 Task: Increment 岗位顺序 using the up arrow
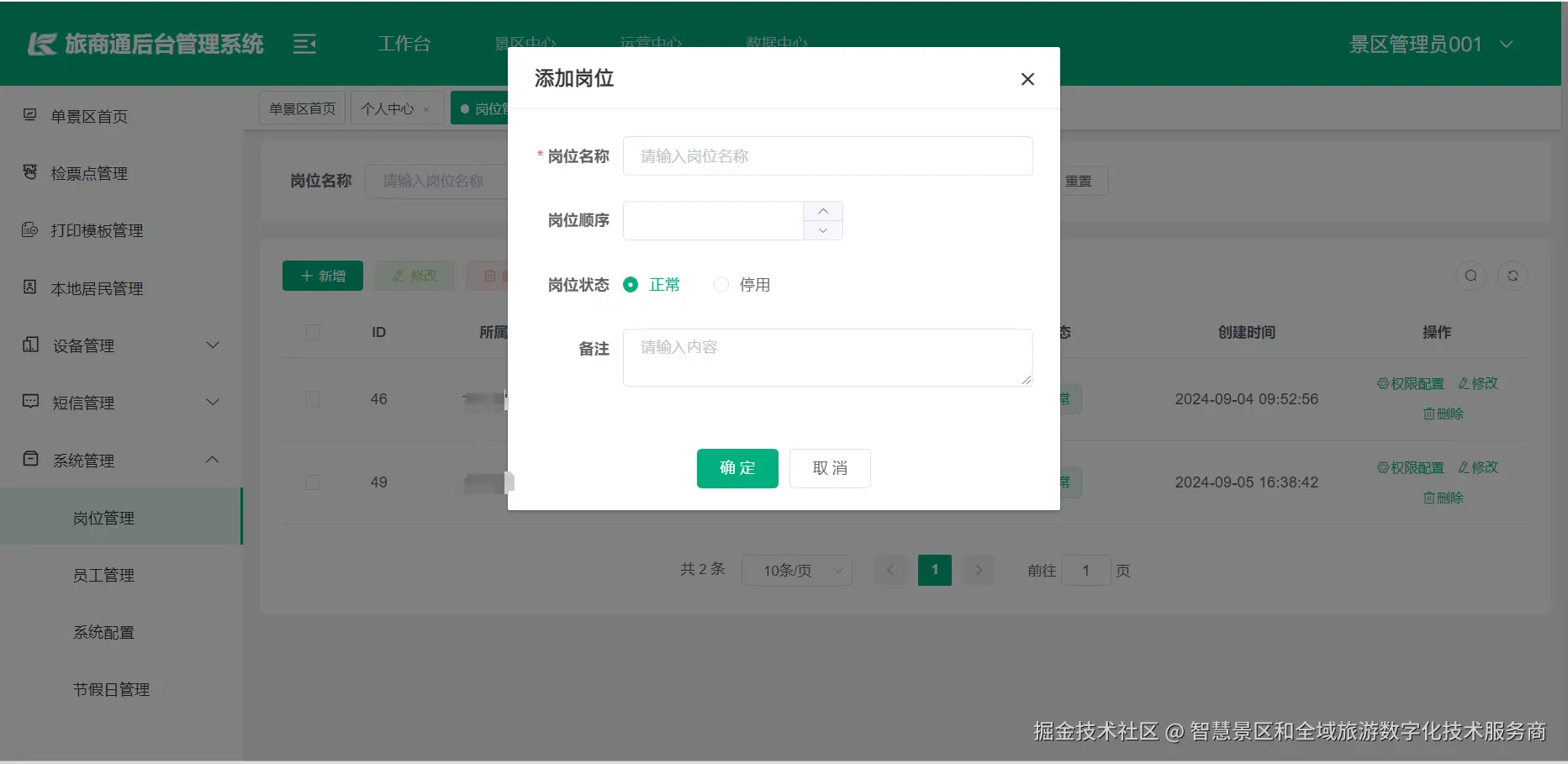pyautogui.click(x=822, y=210)
